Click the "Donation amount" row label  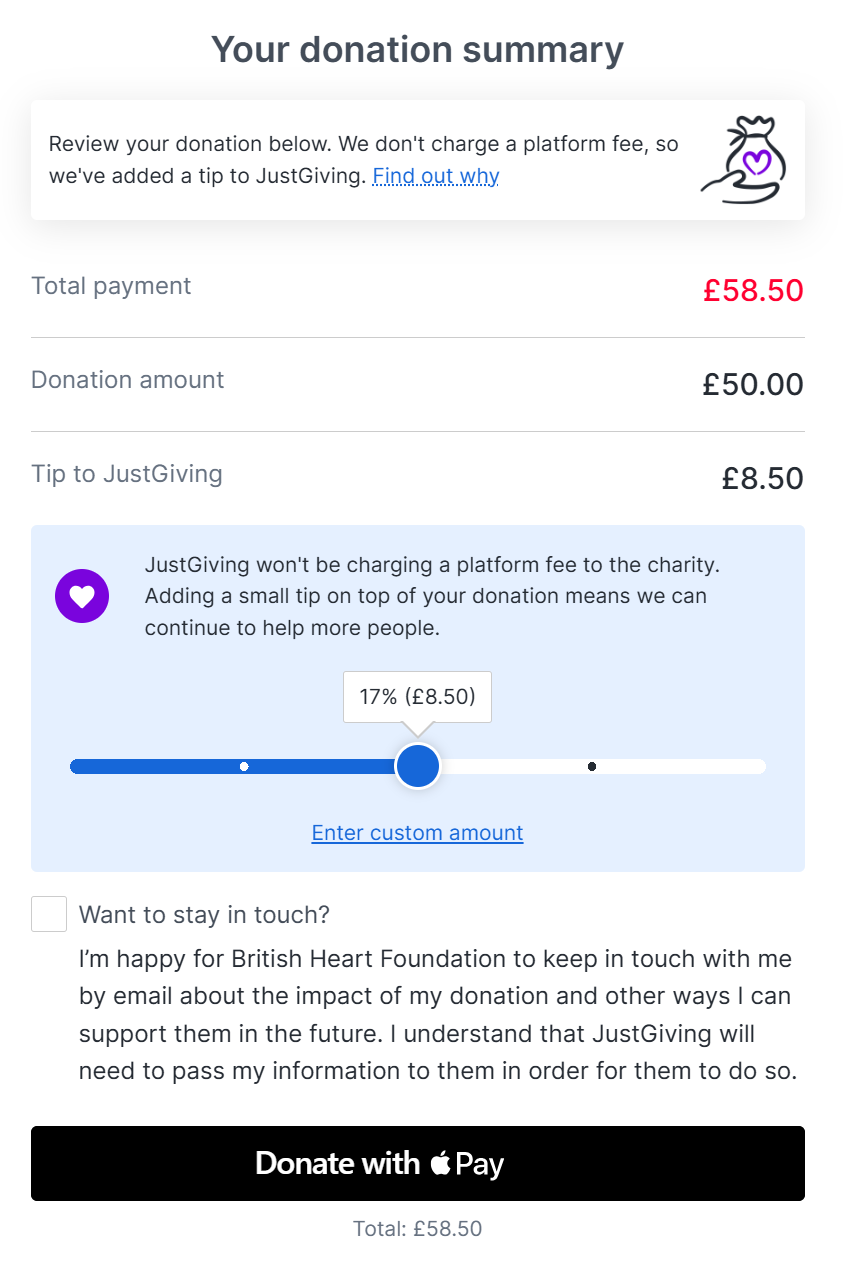(x=128, y=380)
